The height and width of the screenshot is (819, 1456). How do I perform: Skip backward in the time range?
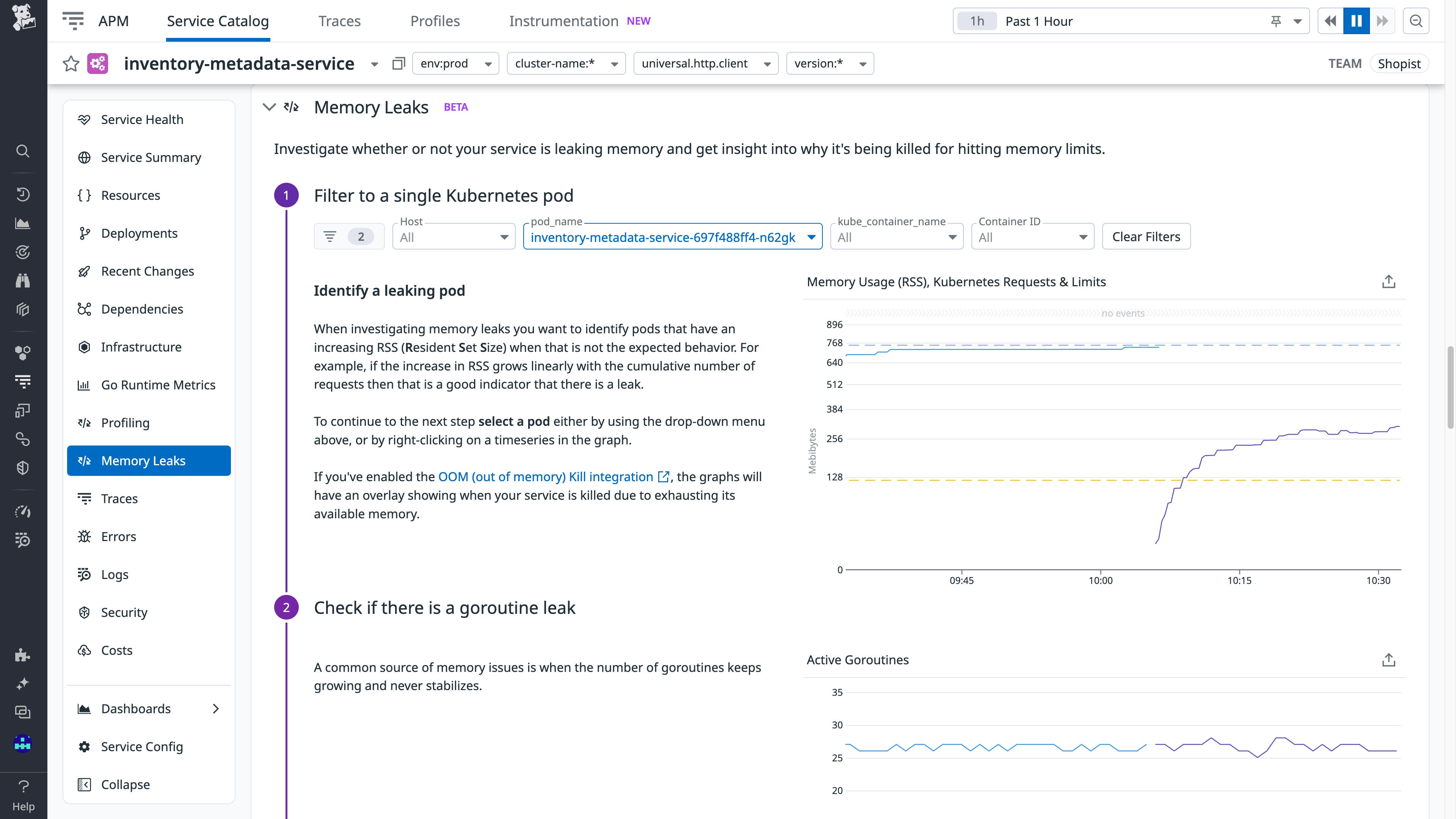click(x=1330, y=21)
